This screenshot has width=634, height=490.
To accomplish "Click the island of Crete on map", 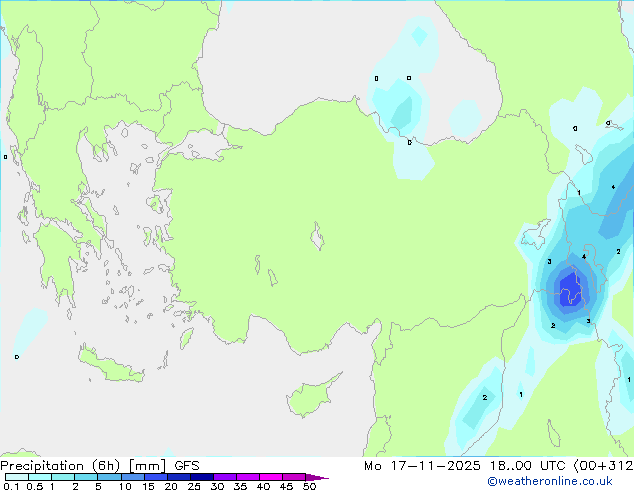I will point(110,365).
